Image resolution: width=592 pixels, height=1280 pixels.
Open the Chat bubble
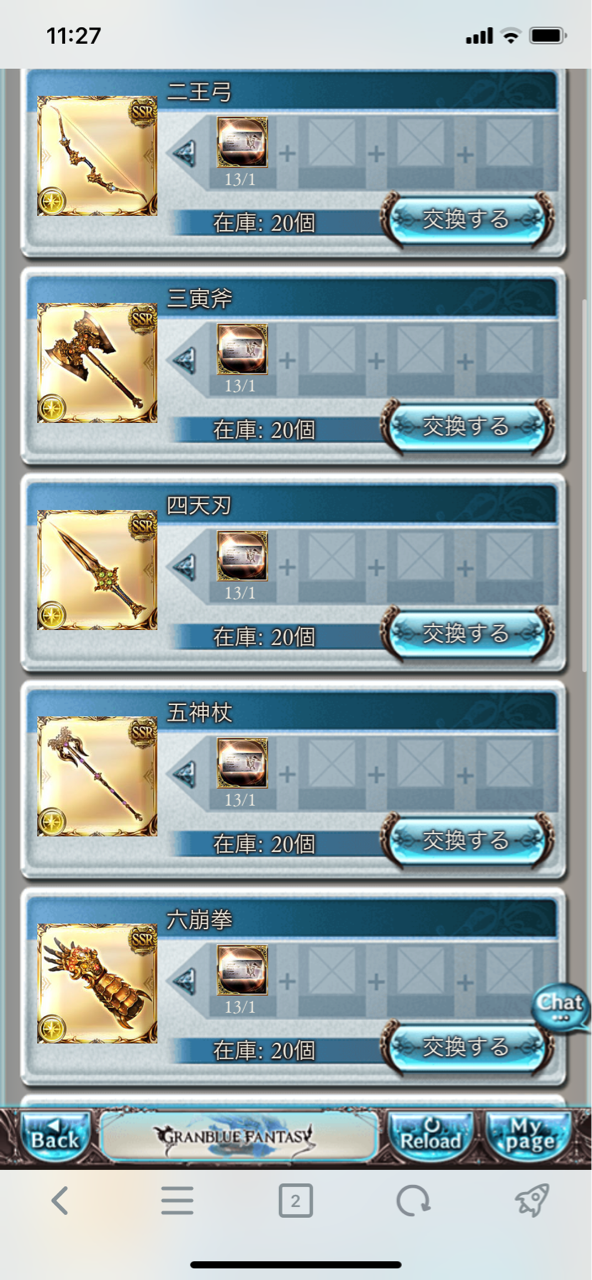click(x=561, y=1004)
